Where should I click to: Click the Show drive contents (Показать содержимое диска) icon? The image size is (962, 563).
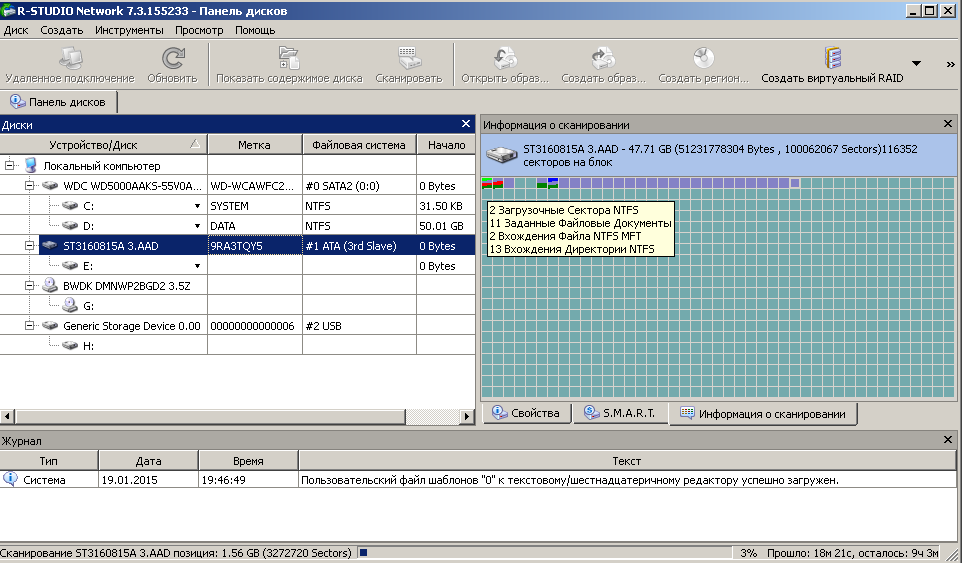(x=289, y=58)
